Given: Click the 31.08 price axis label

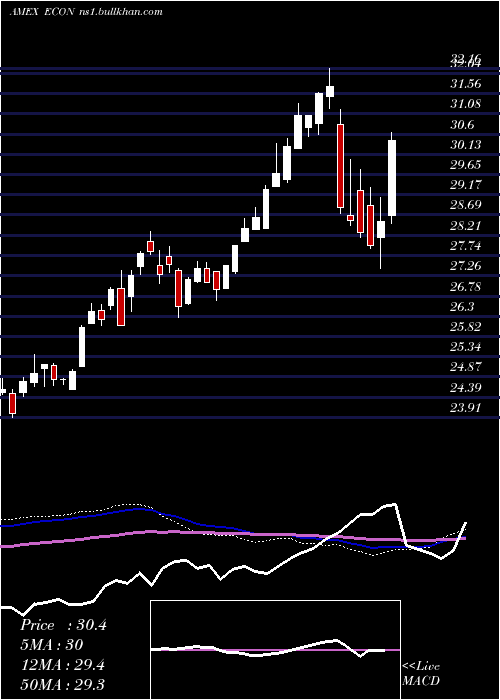Looking at the screenshot, I should click(x=466, y=104).
